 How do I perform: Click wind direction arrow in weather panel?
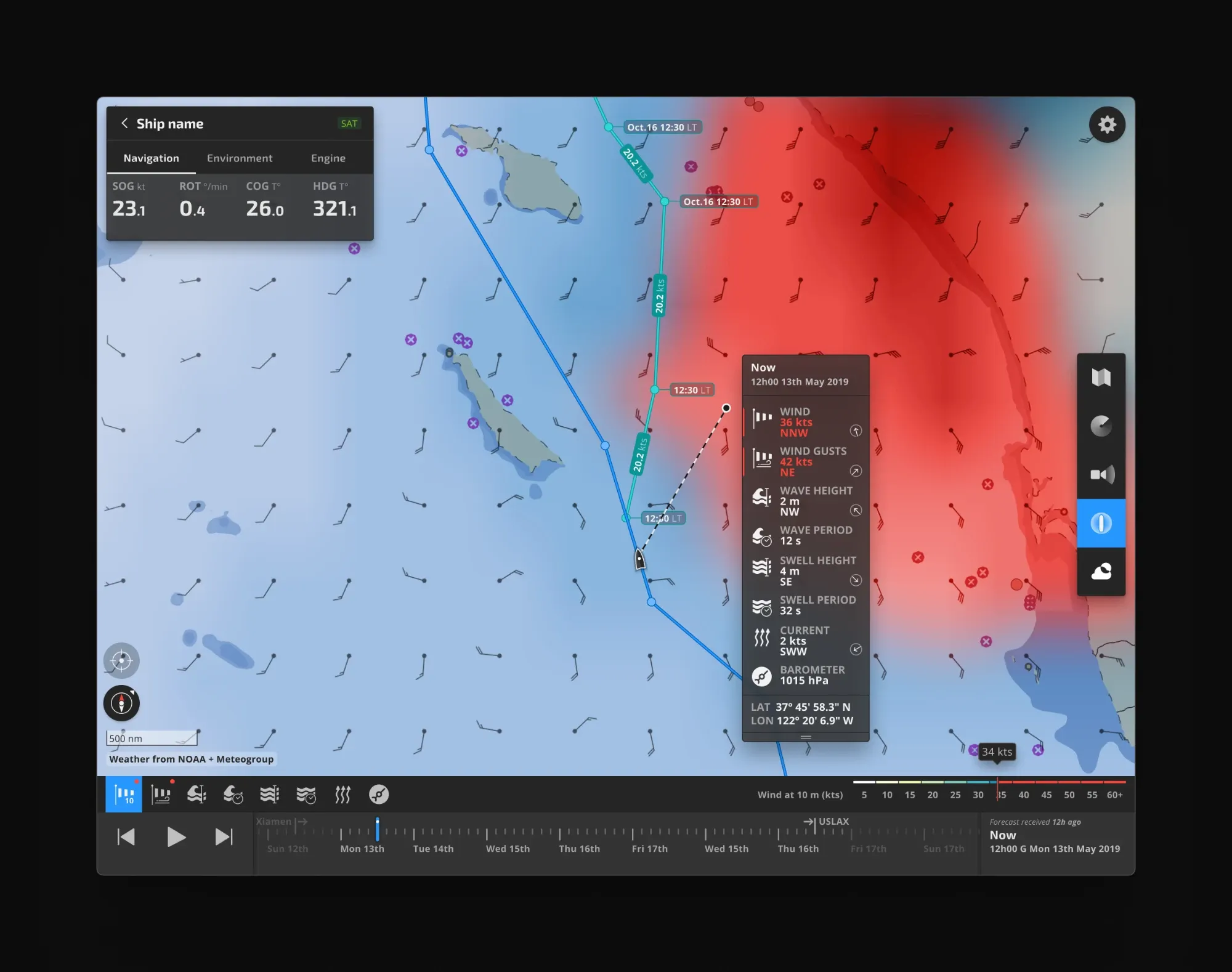tap(856, 431)
